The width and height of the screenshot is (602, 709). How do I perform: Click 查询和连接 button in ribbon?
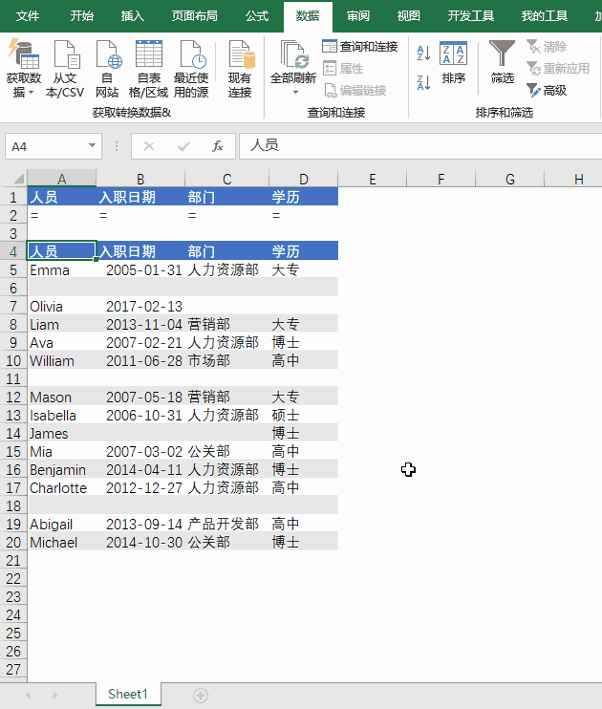(360, 47)
